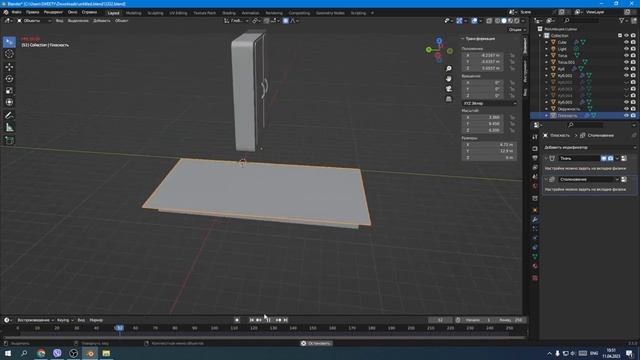Switch to the Animation workspace tab

pos(250,13)
